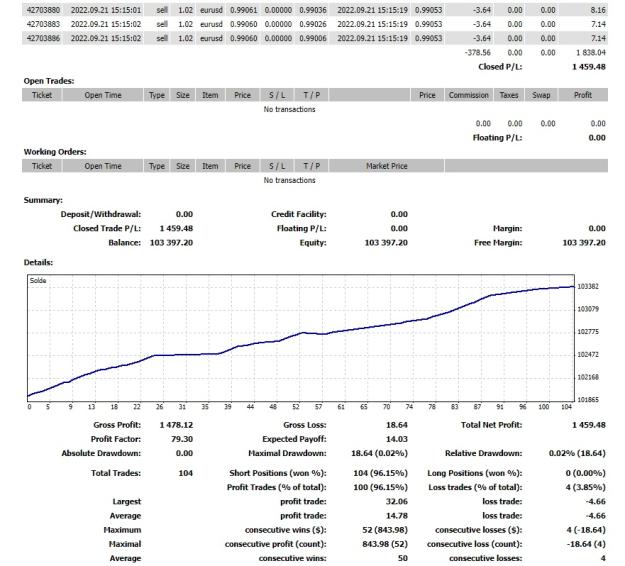Click Long Positions value 0 (0.00%)
The height and width of the screenshot is (566, 625).
586,474
